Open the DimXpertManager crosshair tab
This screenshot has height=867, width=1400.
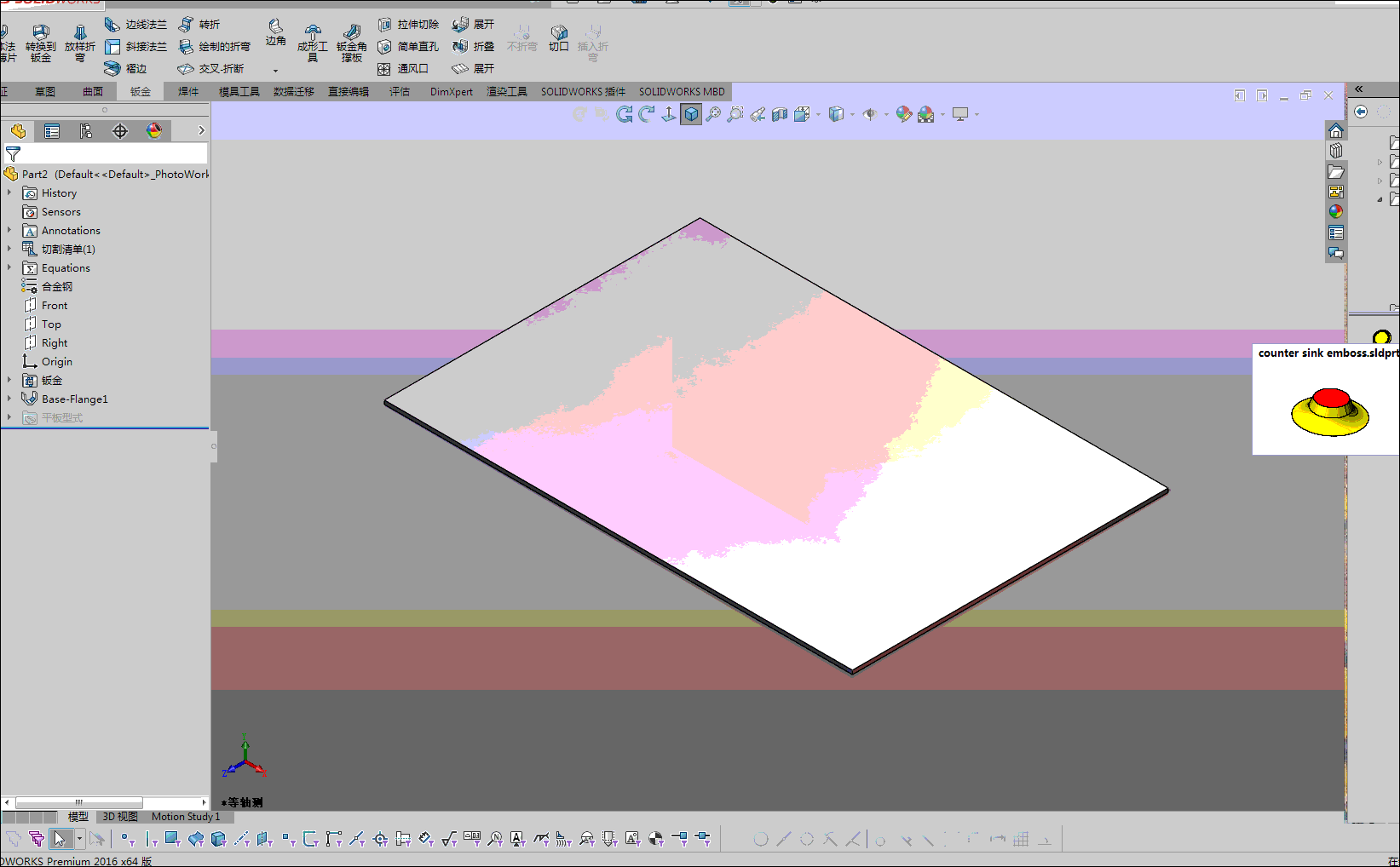[120, 130]
